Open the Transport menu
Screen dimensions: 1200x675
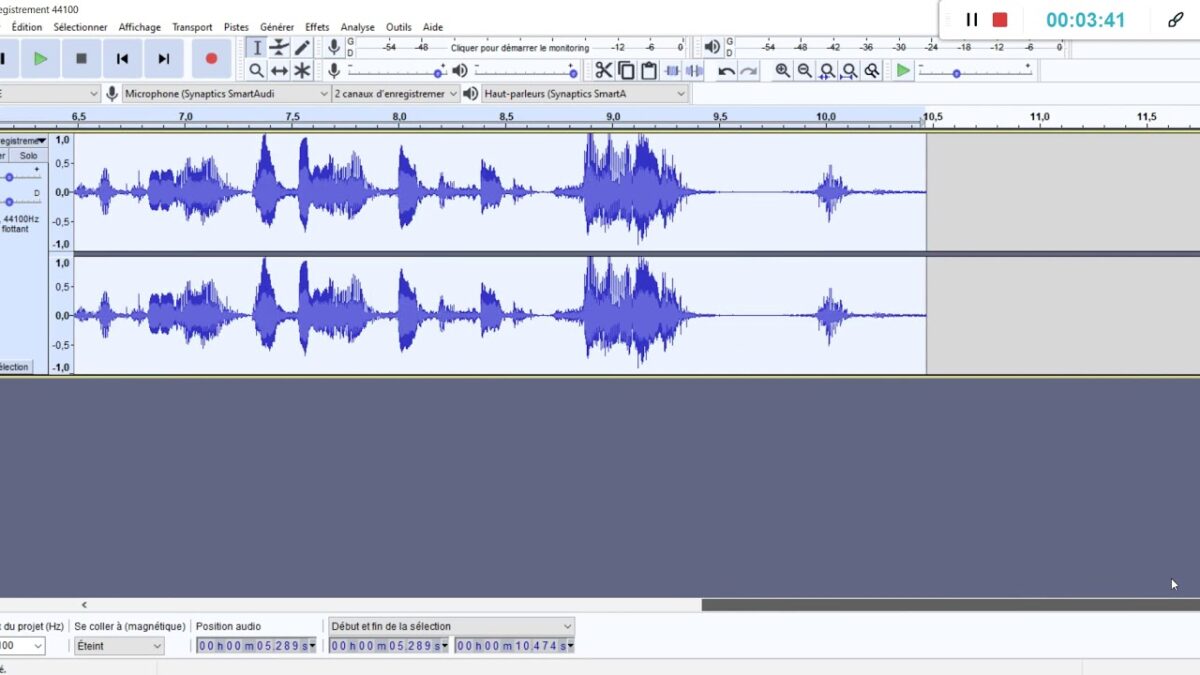coord(192,27)
